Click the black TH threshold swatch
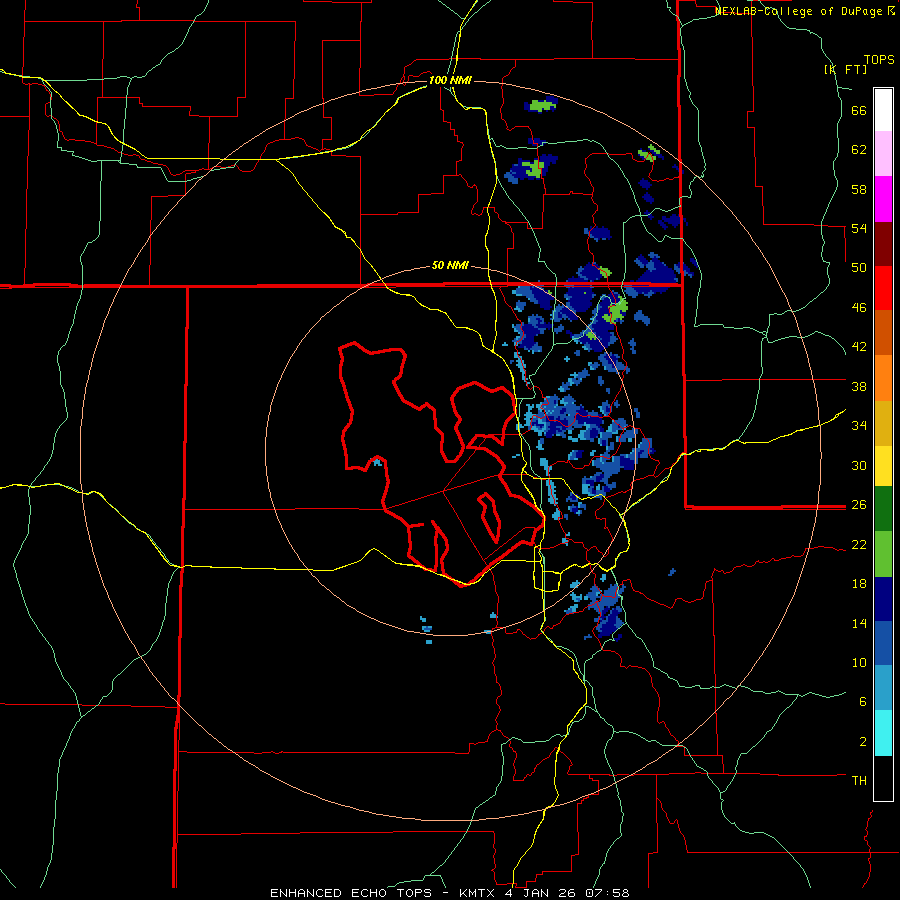The image size is (900, 900). click(x=883, y=778)
